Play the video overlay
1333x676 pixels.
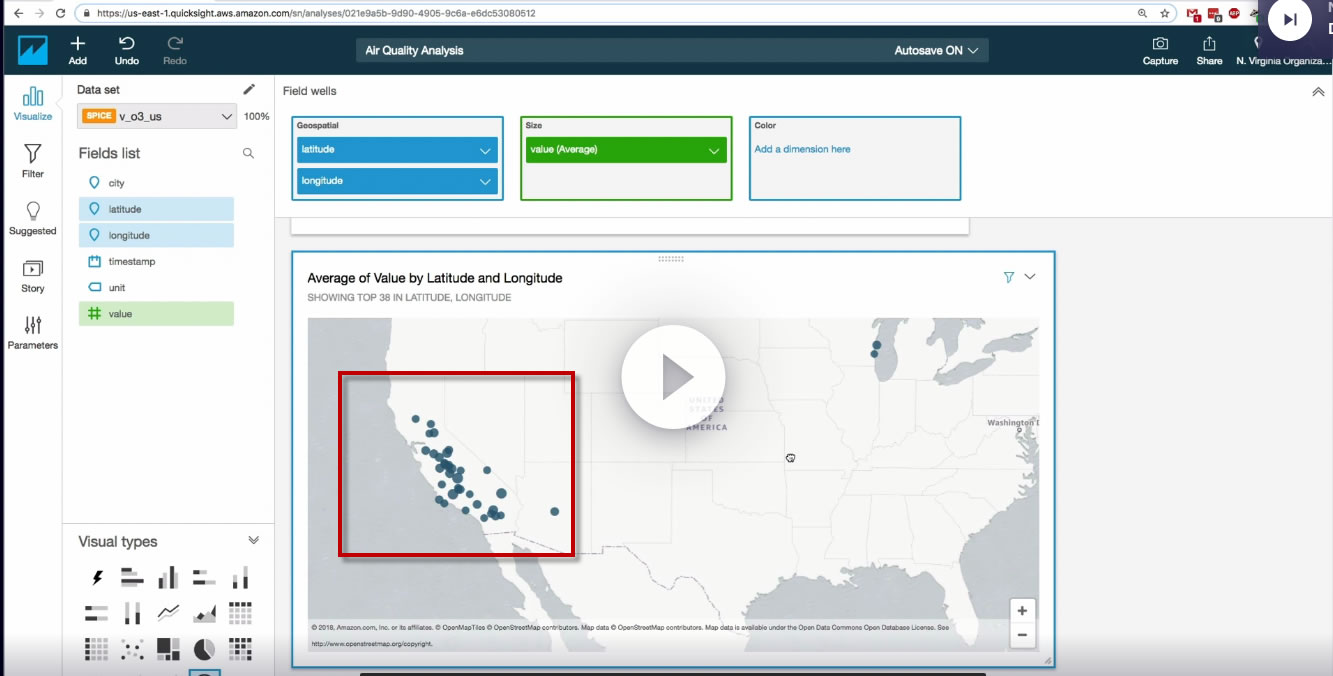pos(673,377)
